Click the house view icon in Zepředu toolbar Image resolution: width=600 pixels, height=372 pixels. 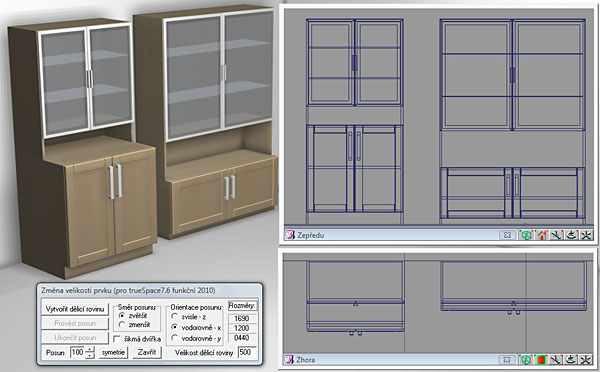[541, 235]
